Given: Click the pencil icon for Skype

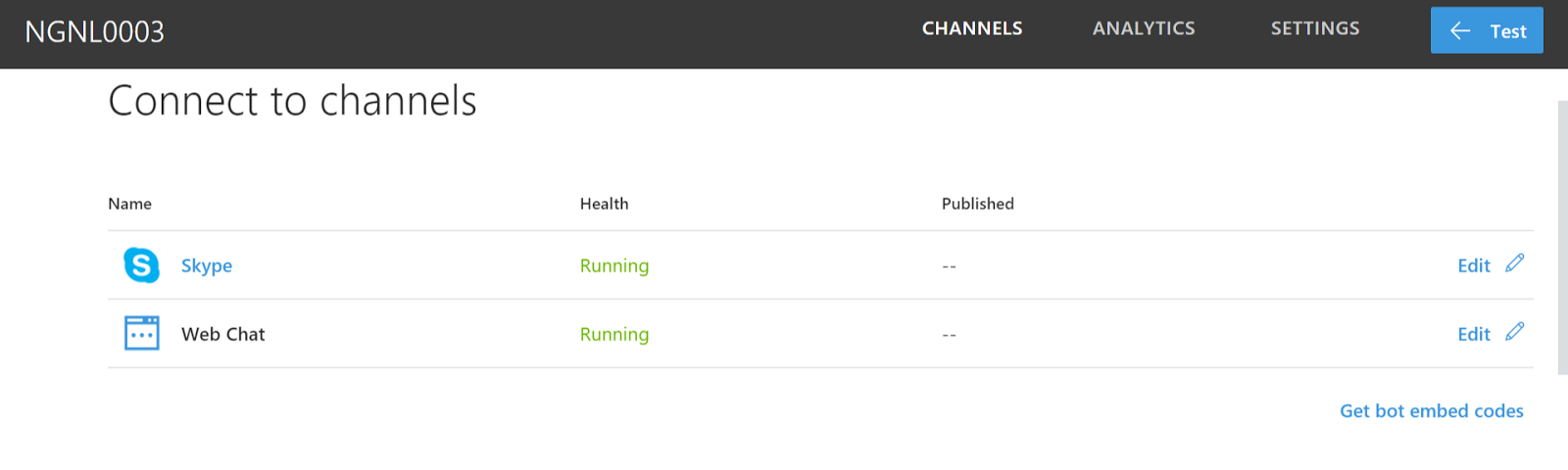Looking at the screenshot, I should [1515, 263].
